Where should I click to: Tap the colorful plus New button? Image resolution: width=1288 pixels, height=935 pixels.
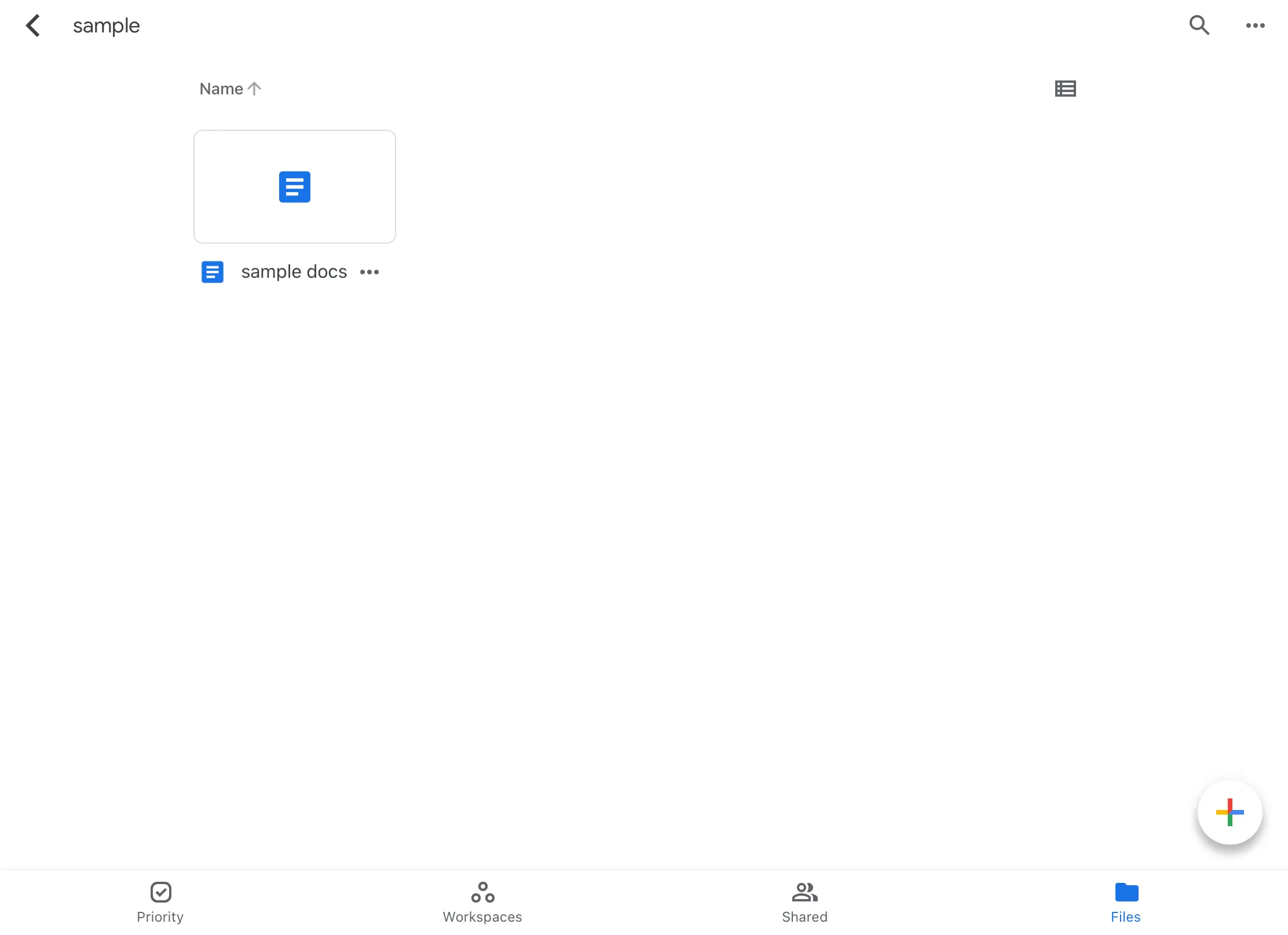(1230, 812)
